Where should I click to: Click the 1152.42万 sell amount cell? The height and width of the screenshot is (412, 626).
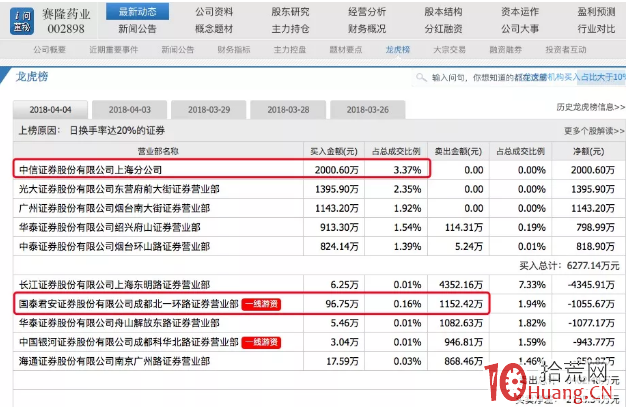[461, 304]
